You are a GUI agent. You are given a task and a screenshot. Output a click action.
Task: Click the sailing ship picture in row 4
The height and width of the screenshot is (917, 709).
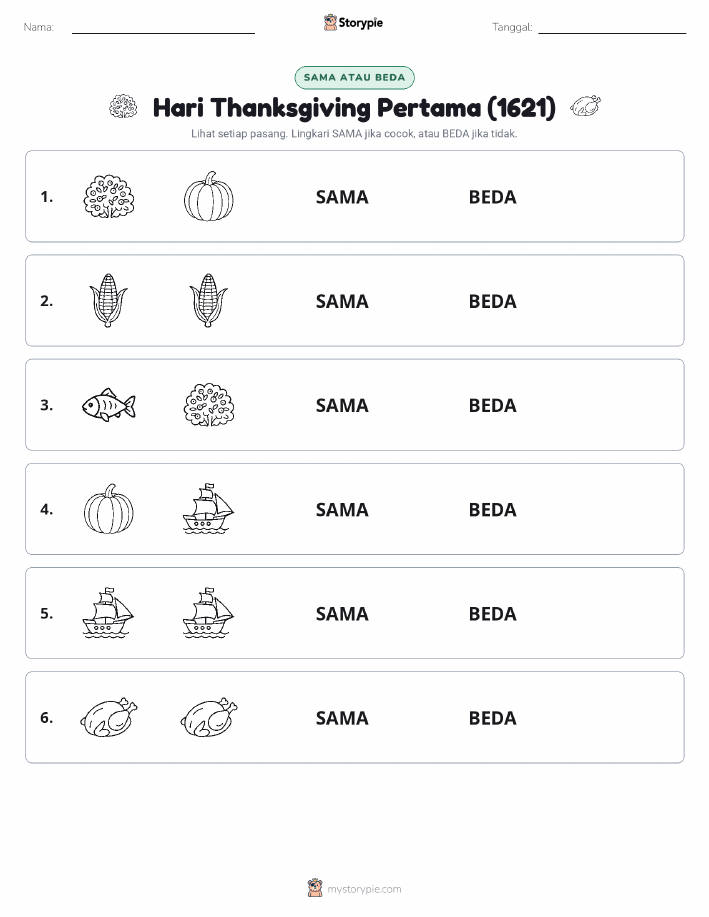click(x=209, y=509)
